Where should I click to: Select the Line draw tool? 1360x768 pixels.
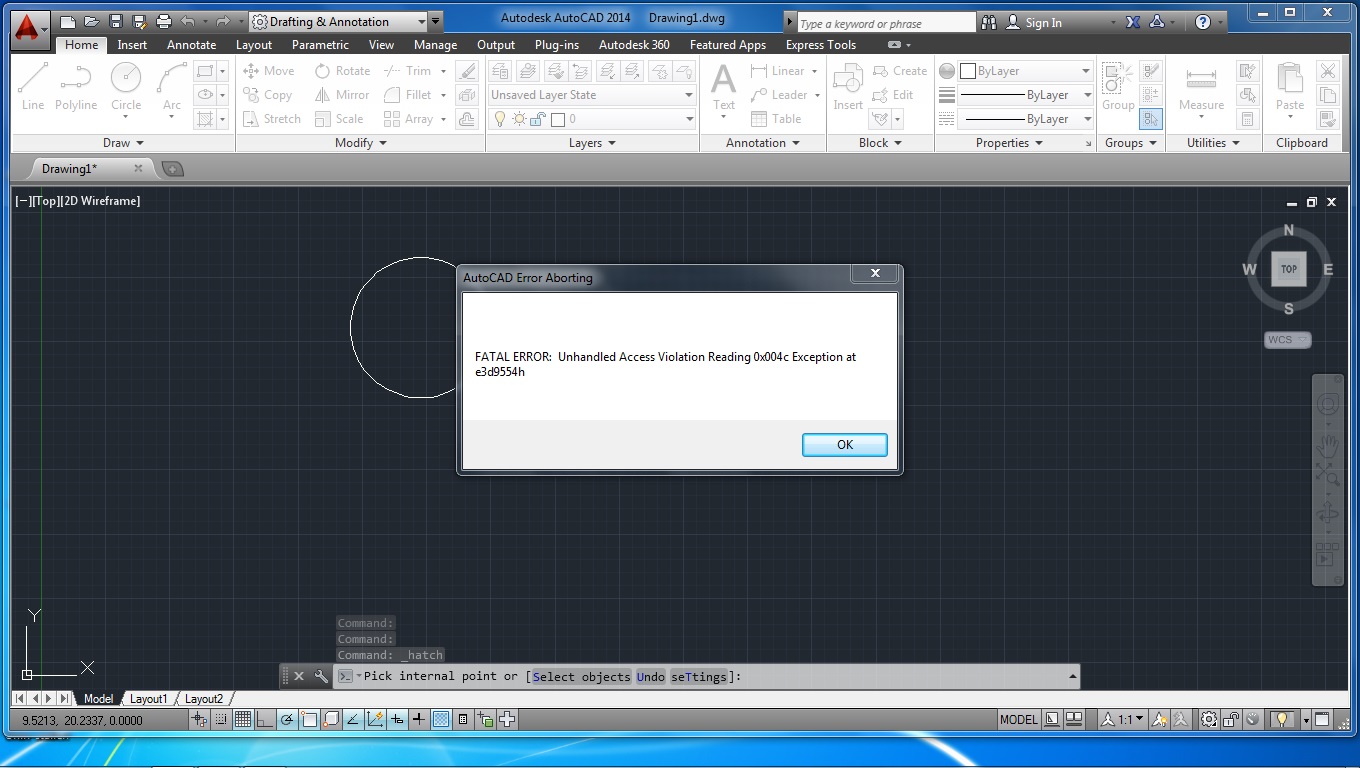click(33, 86)
